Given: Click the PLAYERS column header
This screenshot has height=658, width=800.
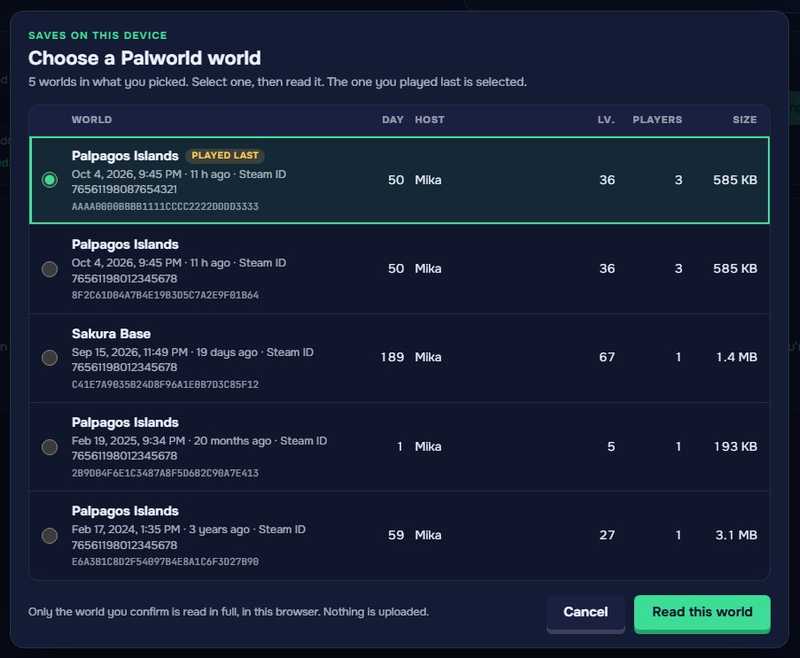Looking at the screenshot, I should (657, 119).
